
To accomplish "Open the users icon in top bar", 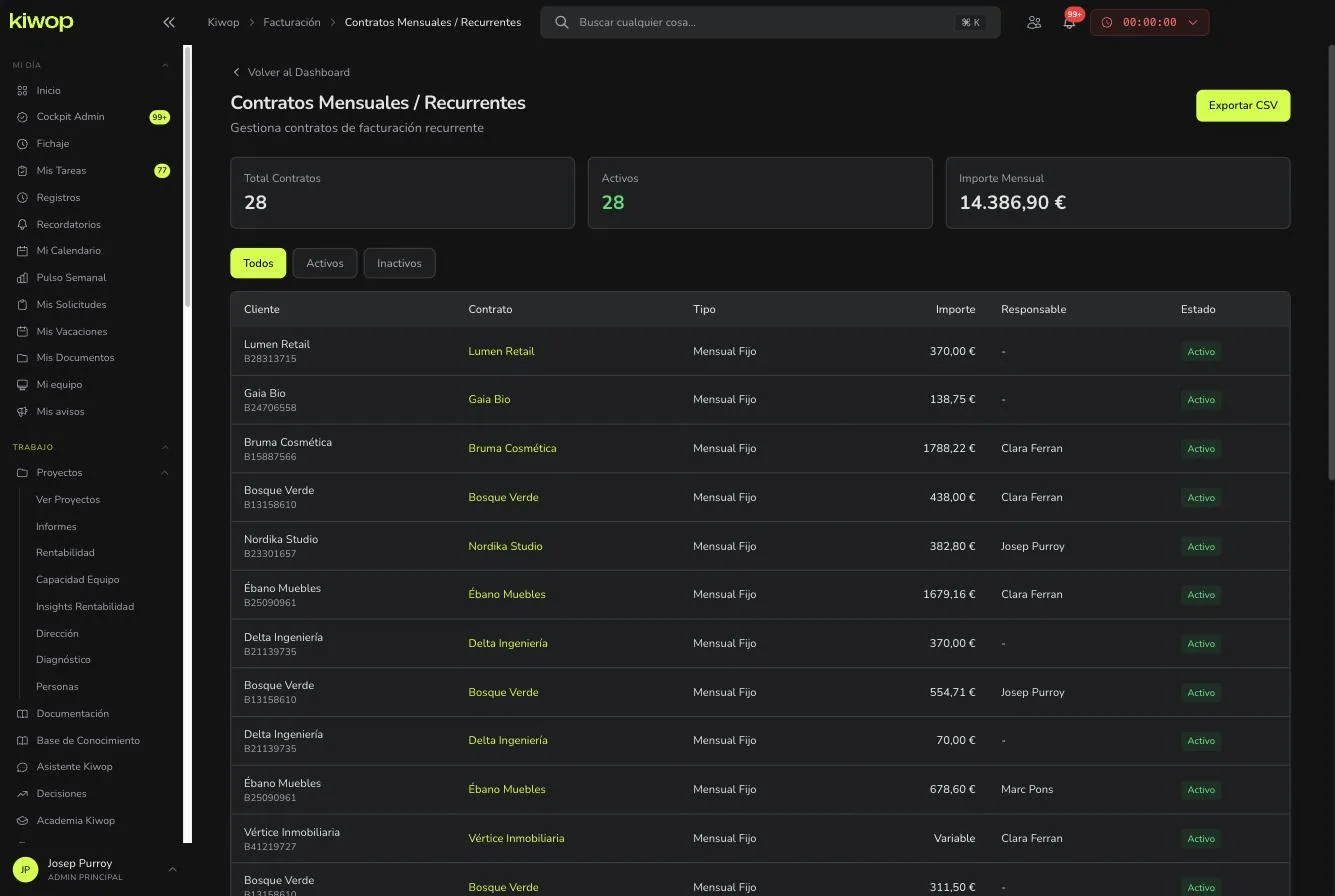I will click(1034, 22).
